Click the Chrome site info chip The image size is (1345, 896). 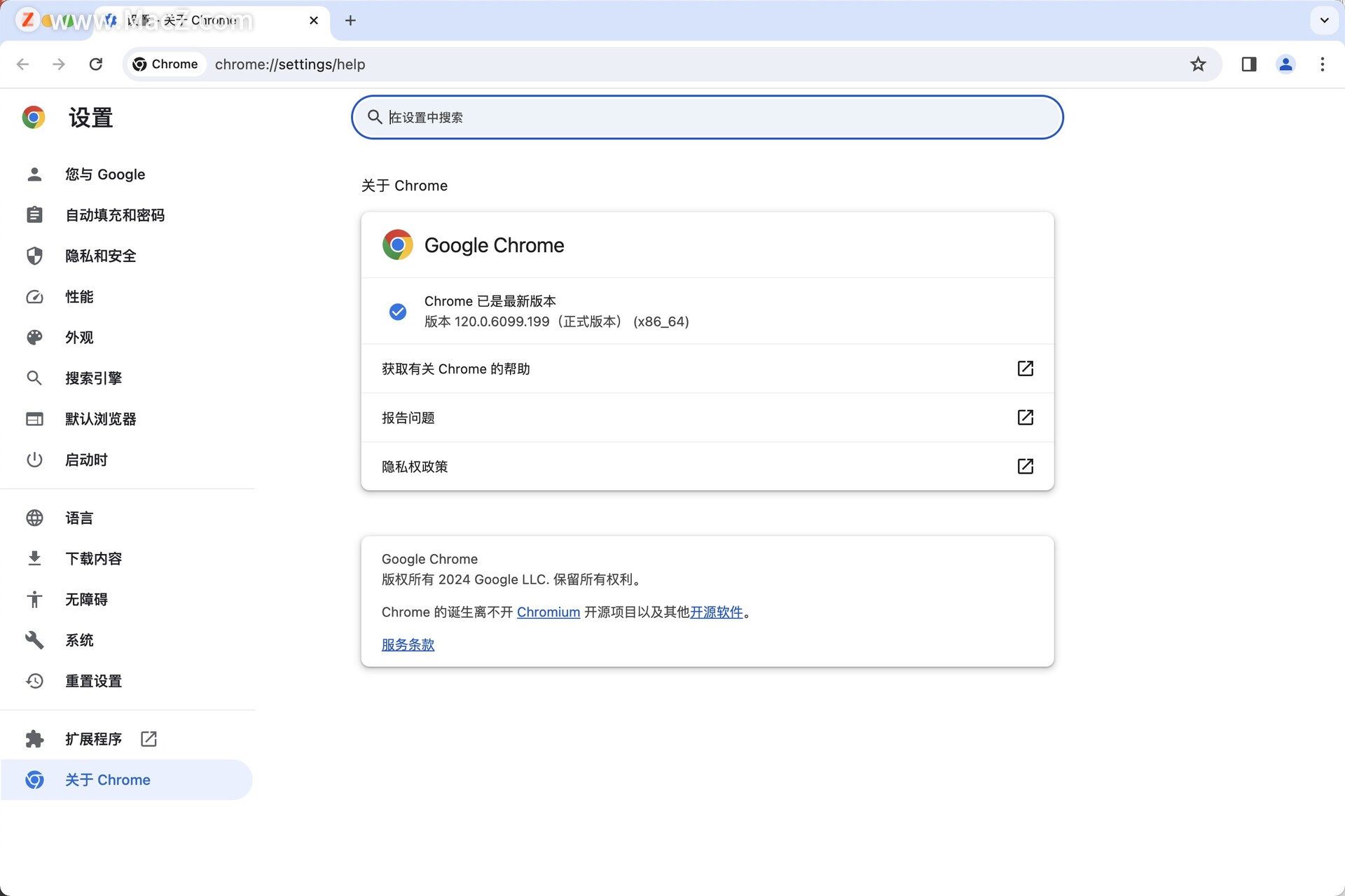pos(166,64)
